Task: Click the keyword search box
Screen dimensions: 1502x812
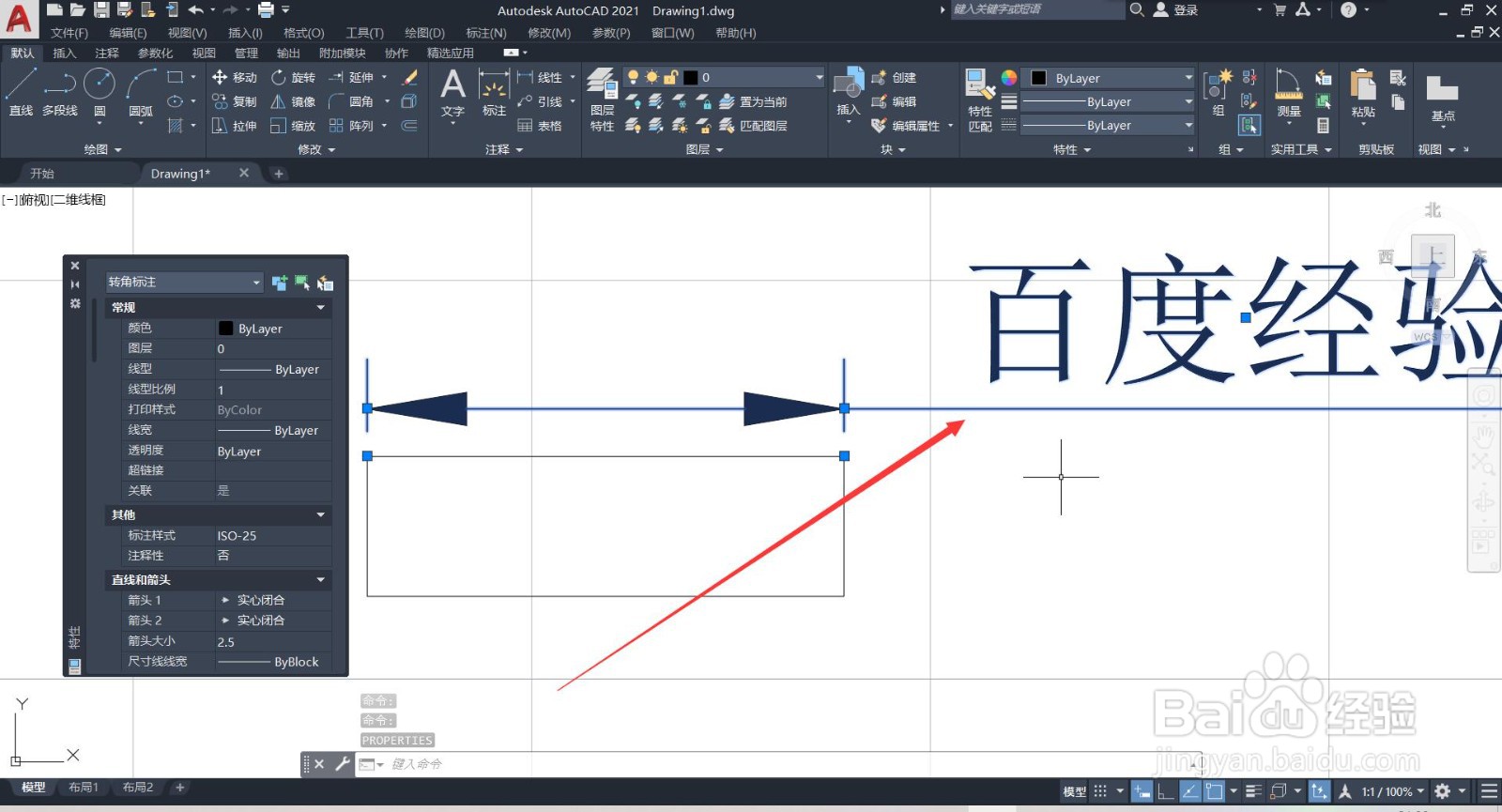Action: point(1037,9)
